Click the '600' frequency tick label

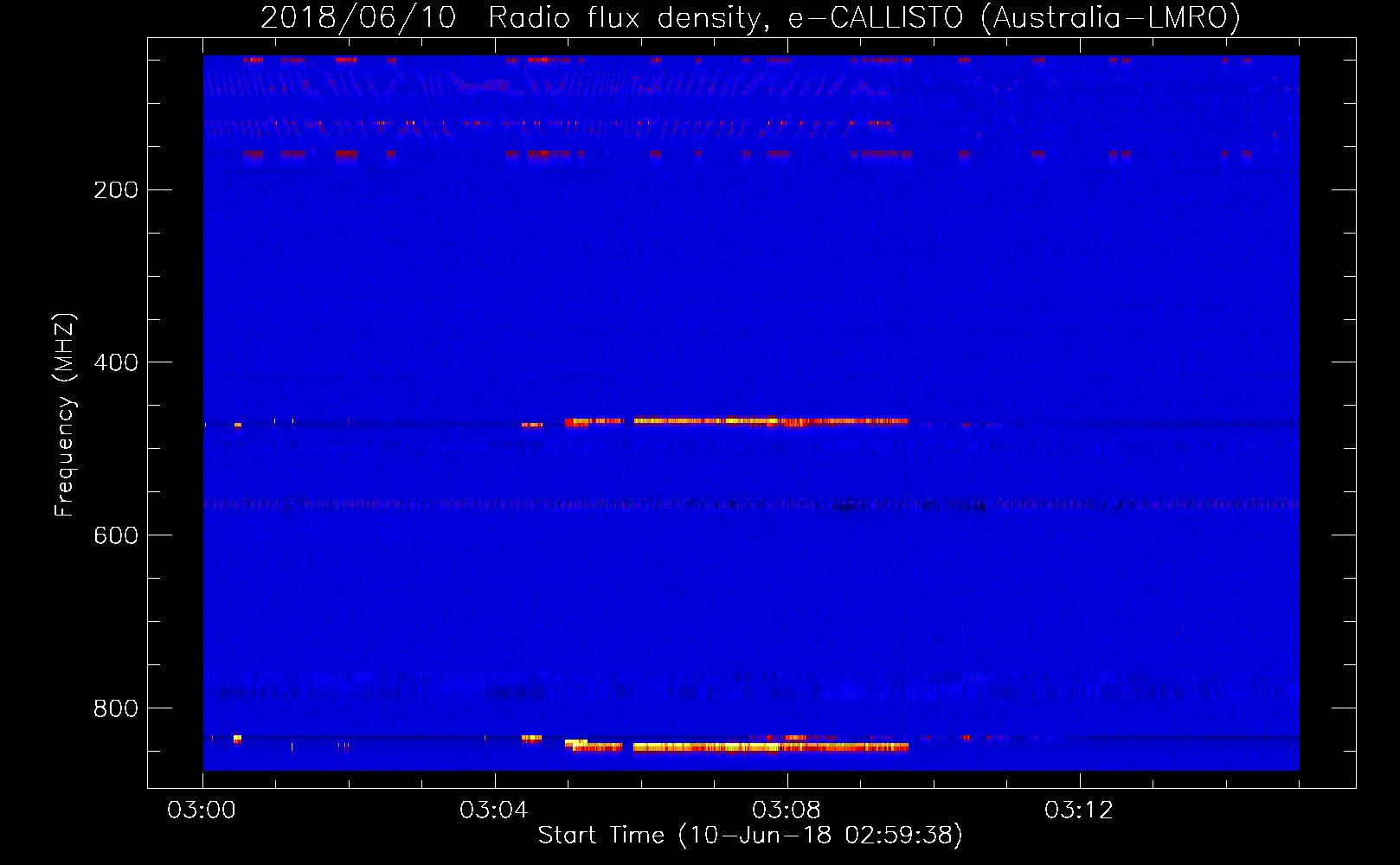(116, 536)
